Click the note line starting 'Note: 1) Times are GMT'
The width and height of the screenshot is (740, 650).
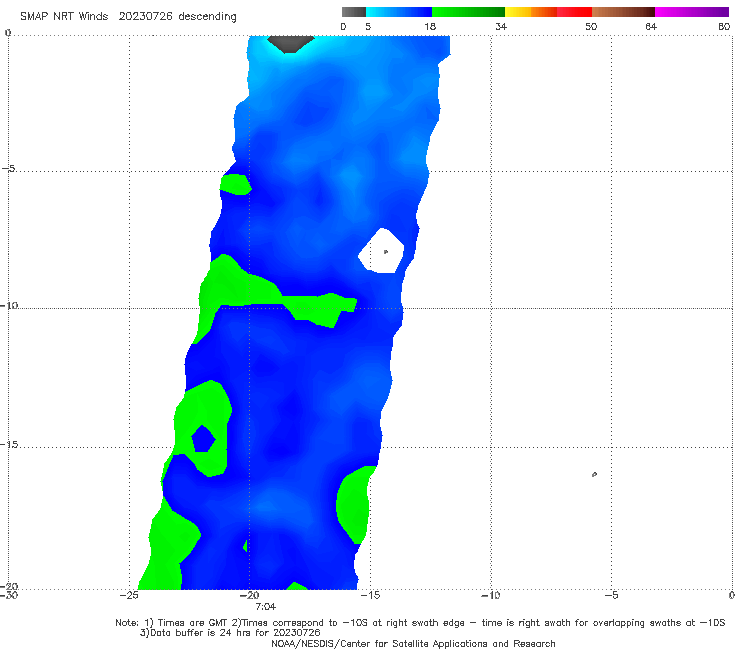[420, 623]
